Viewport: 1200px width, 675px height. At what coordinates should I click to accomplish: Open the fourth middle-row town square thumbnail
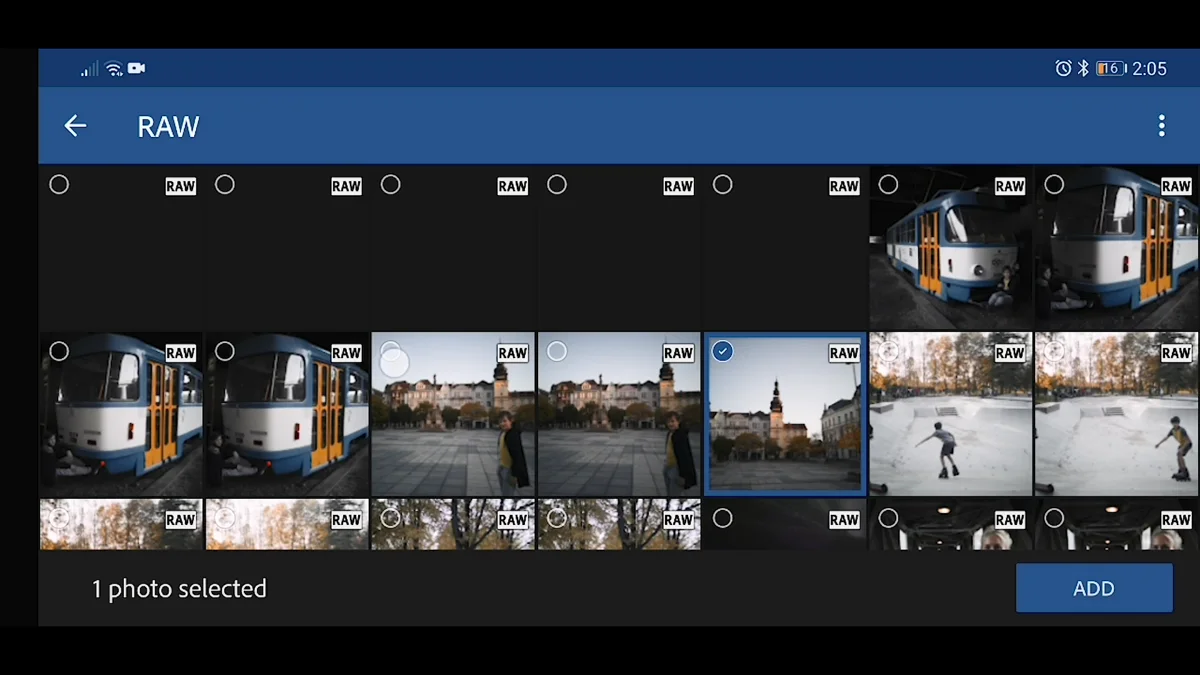pos(619,414)
